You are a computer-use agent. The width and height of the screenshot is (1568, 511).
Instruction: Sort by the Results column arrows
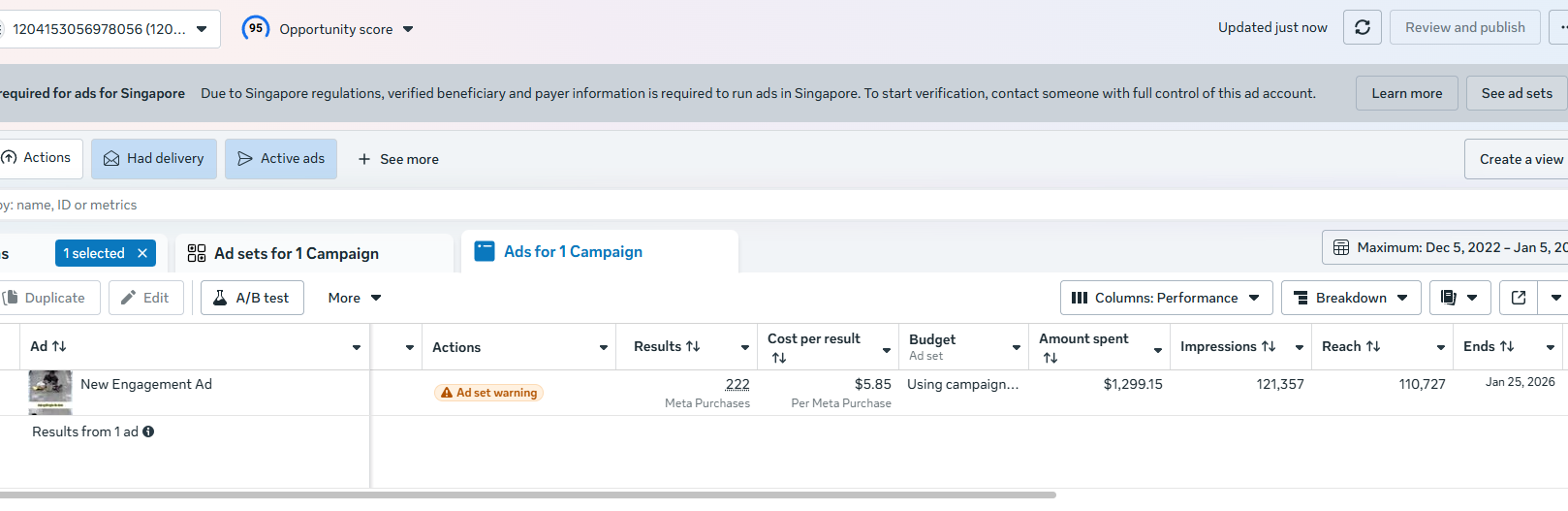click(693, 346)
